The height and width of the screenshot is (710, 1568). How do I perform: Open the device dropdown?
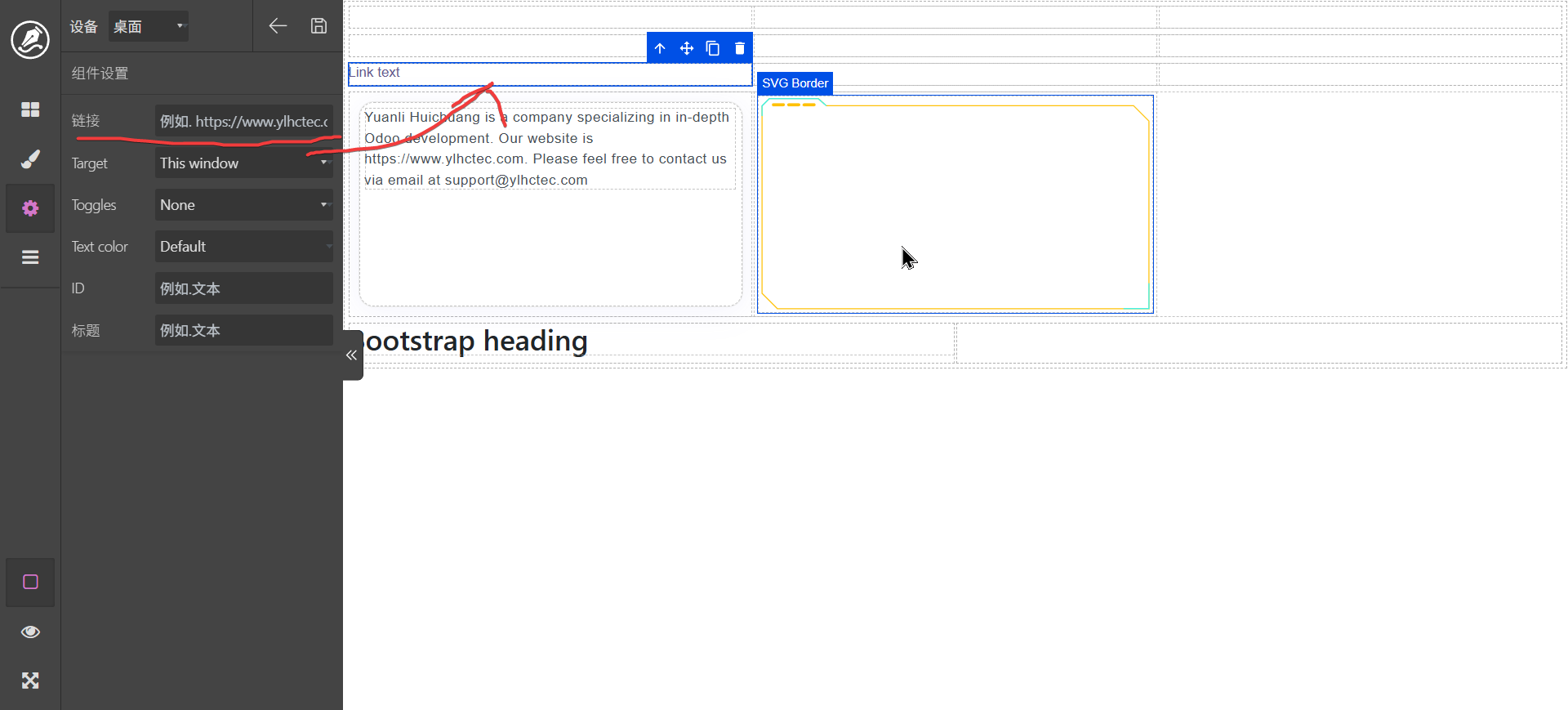[149, 26]
